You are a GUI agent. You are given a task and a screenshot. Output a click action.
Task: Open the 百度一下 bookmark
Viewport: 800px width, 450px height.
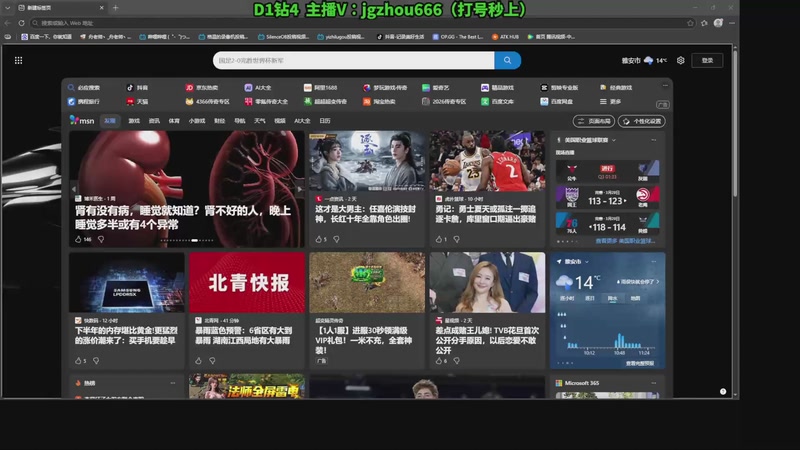point(46,37)
